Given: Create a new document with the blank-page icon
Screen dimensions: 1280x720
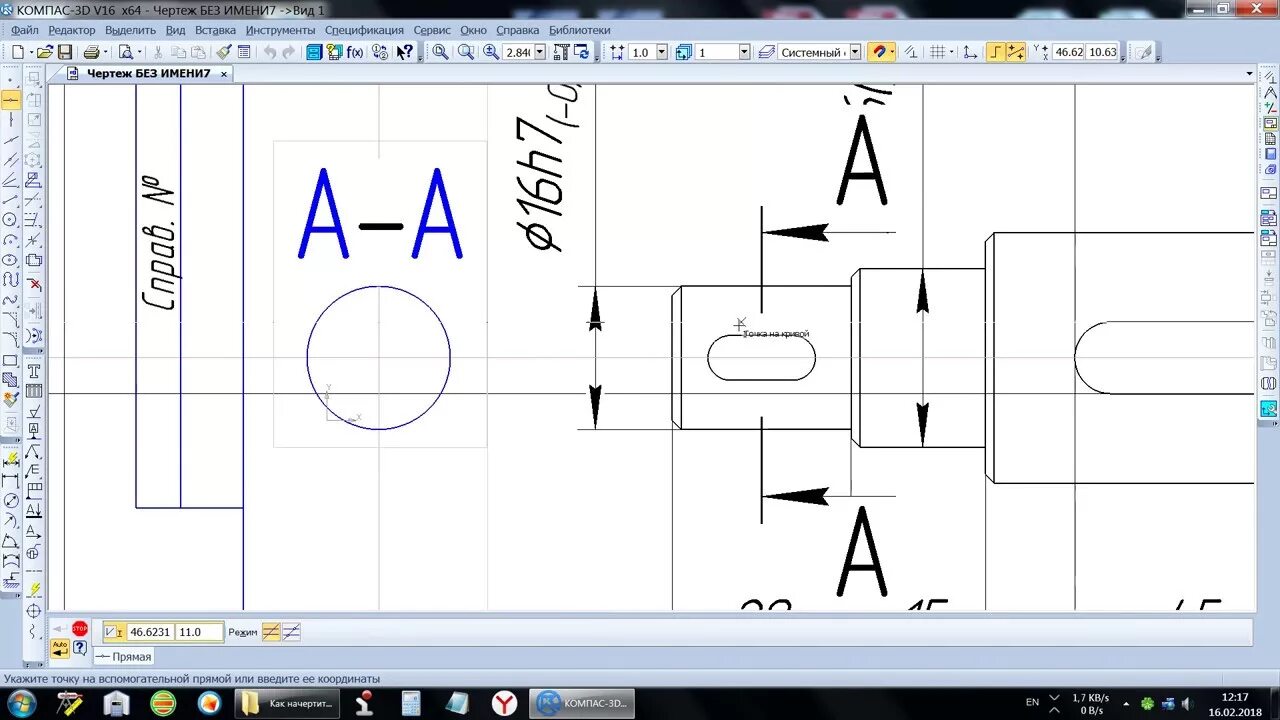Looking at the screenshot, I should tap(17, 52).
